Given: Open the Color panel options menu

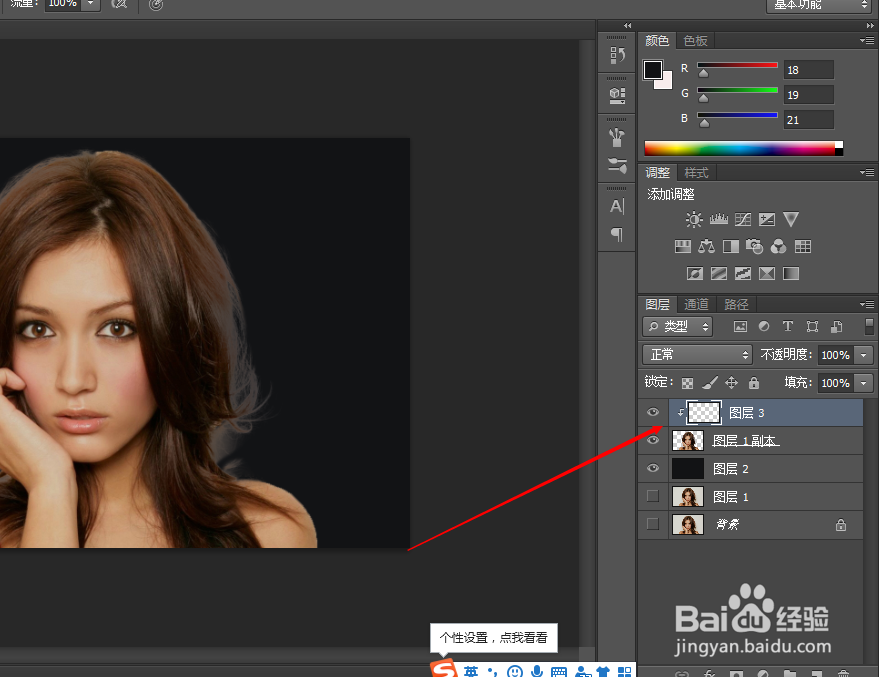Looking at the screenshot, I should coord(867,40).
